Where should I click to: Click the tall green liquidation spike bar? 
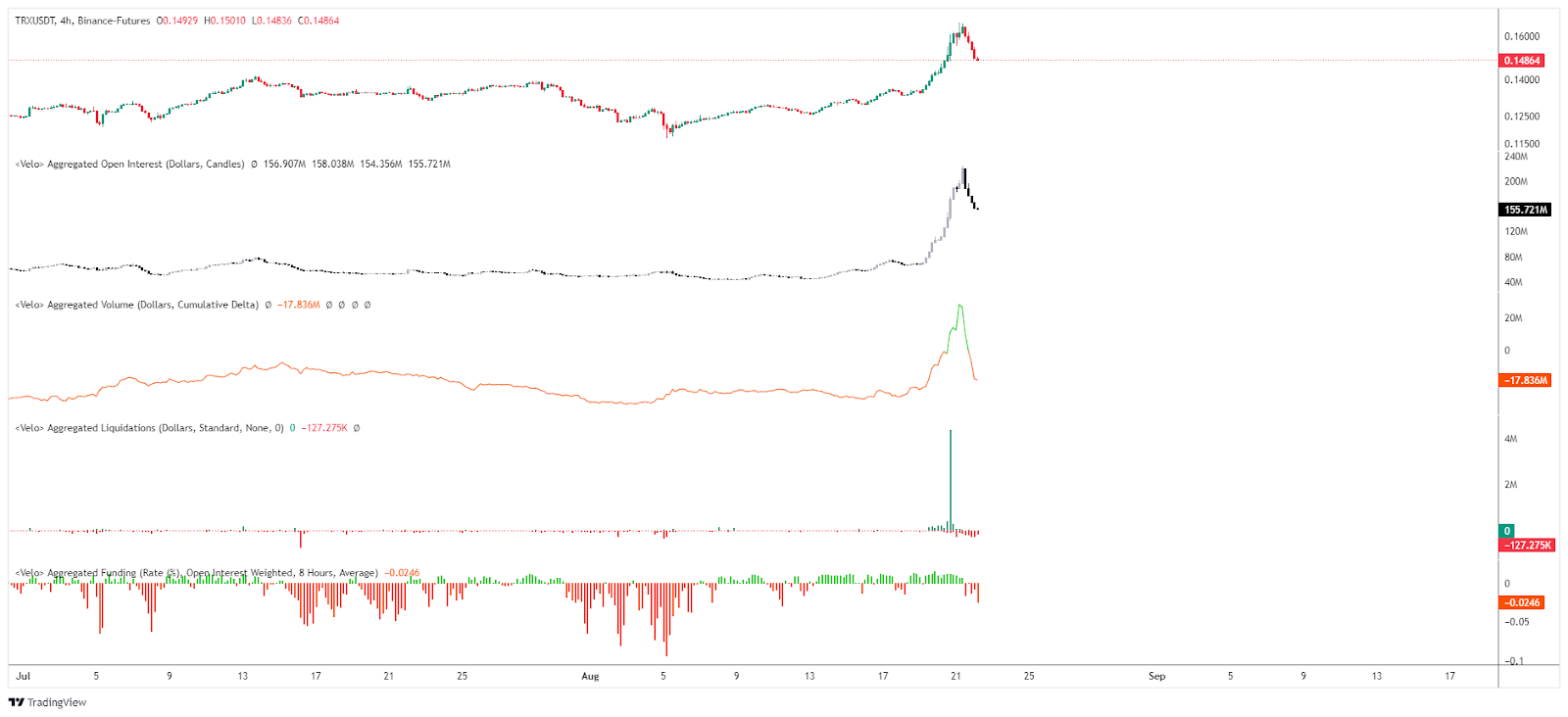(x=951, y=480)
